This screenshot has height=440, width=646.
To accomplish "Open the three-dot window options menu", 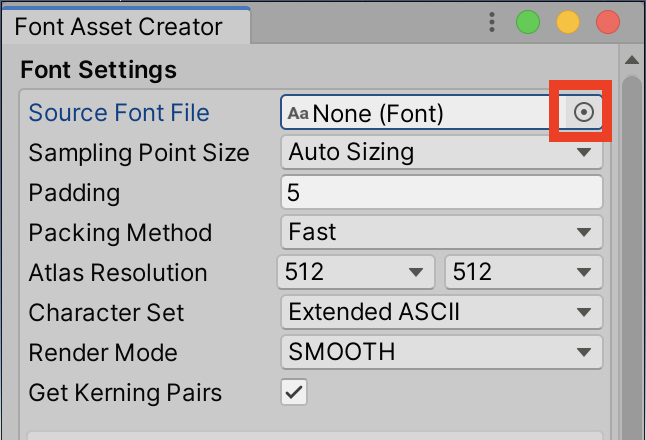I will [x=492, y=23].
